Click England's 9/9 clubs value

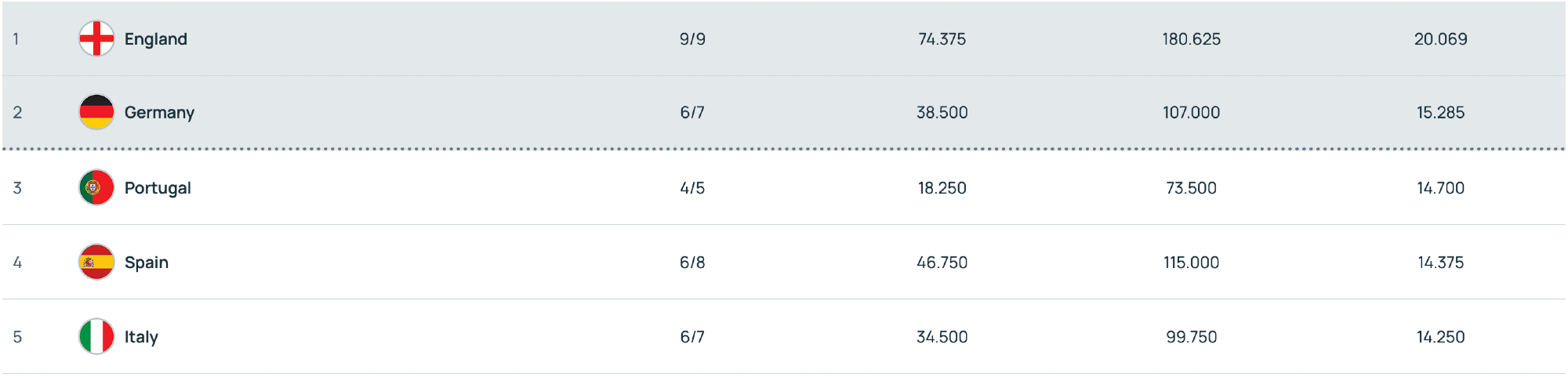click(692, 39)
